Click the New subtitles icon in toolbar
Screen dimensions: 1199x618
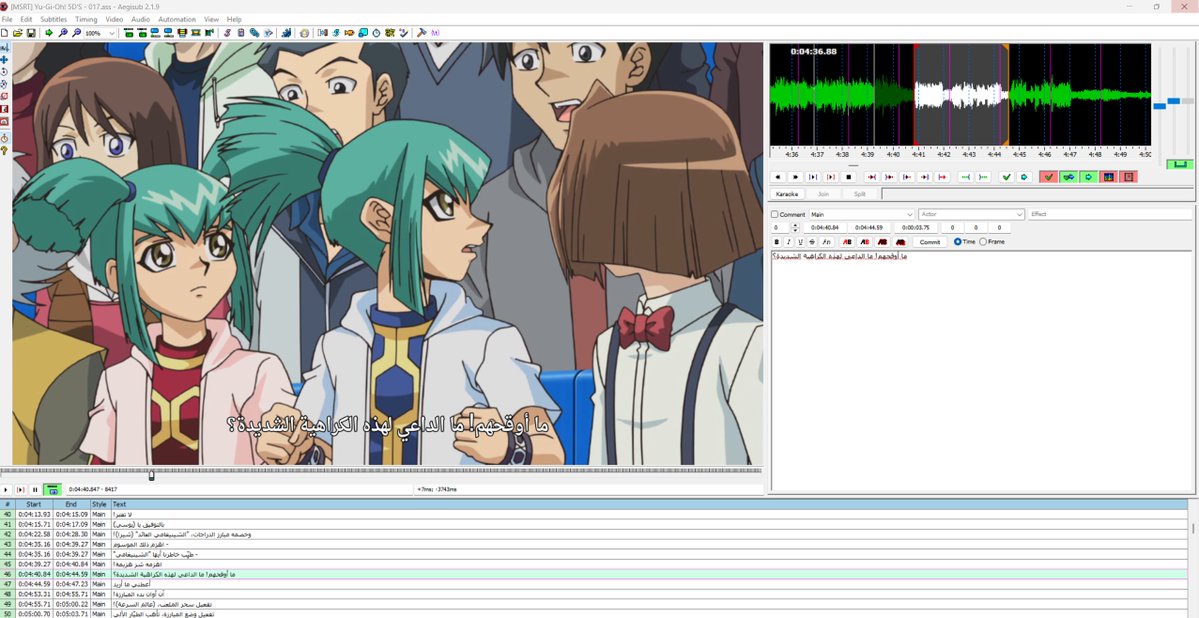coord(5,33)
